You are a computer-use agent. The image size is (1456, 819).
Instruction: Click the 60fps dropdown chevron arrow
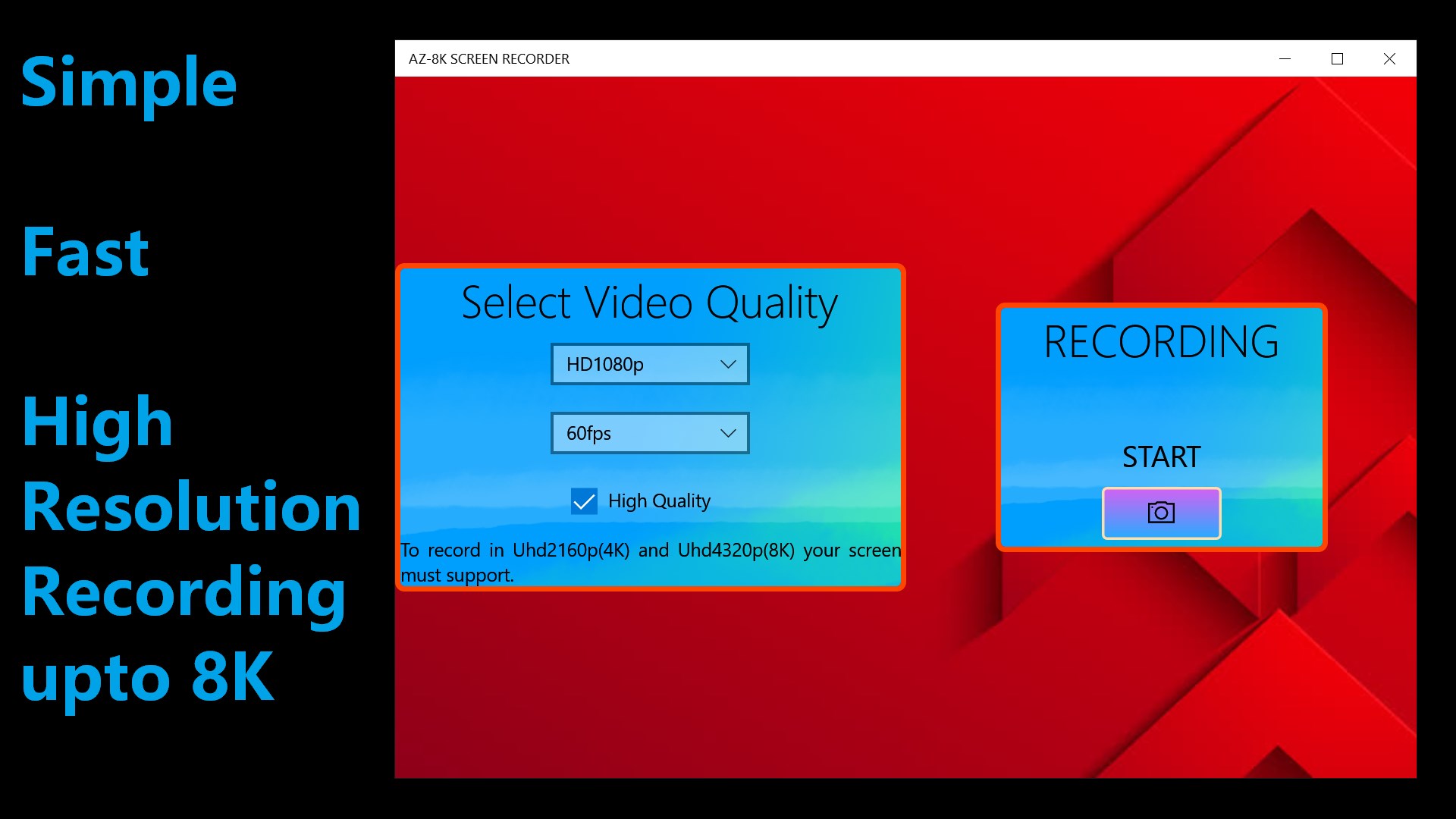[728, 434]
